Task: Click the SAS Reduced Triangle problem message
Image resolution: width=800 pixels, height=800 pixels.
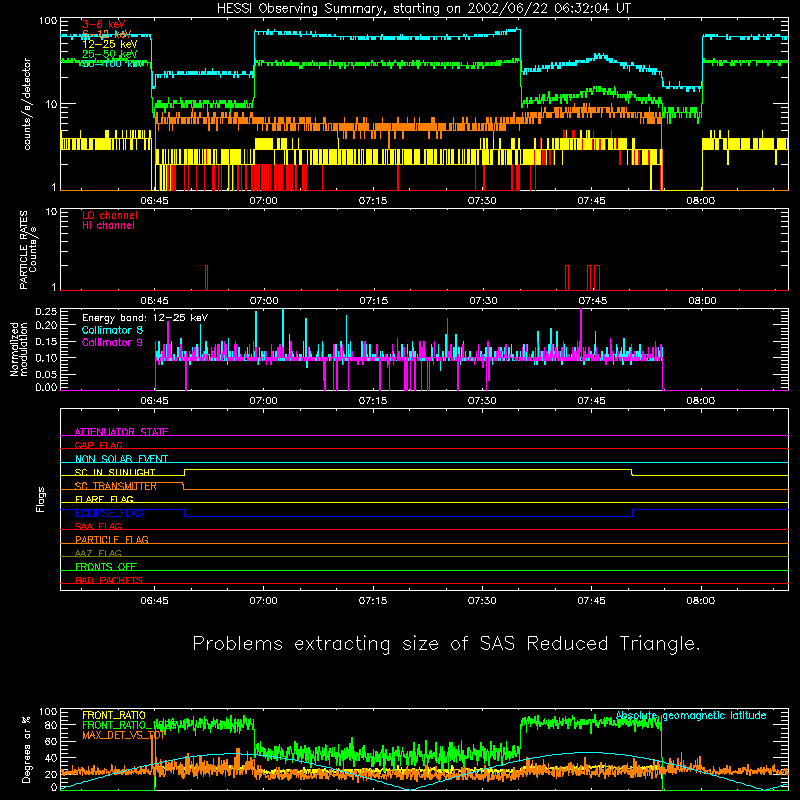Action: tap(446, 644)
